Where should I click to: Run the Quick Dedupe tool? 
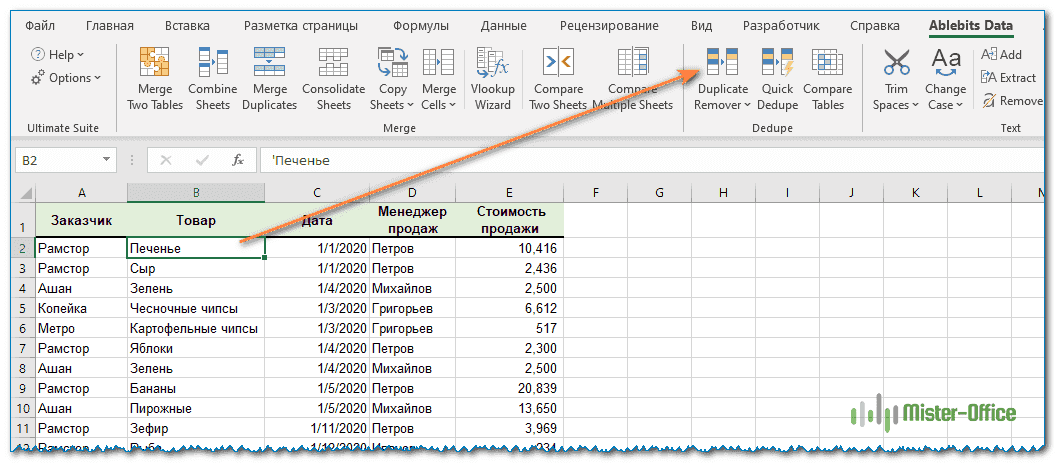(777, 64)
